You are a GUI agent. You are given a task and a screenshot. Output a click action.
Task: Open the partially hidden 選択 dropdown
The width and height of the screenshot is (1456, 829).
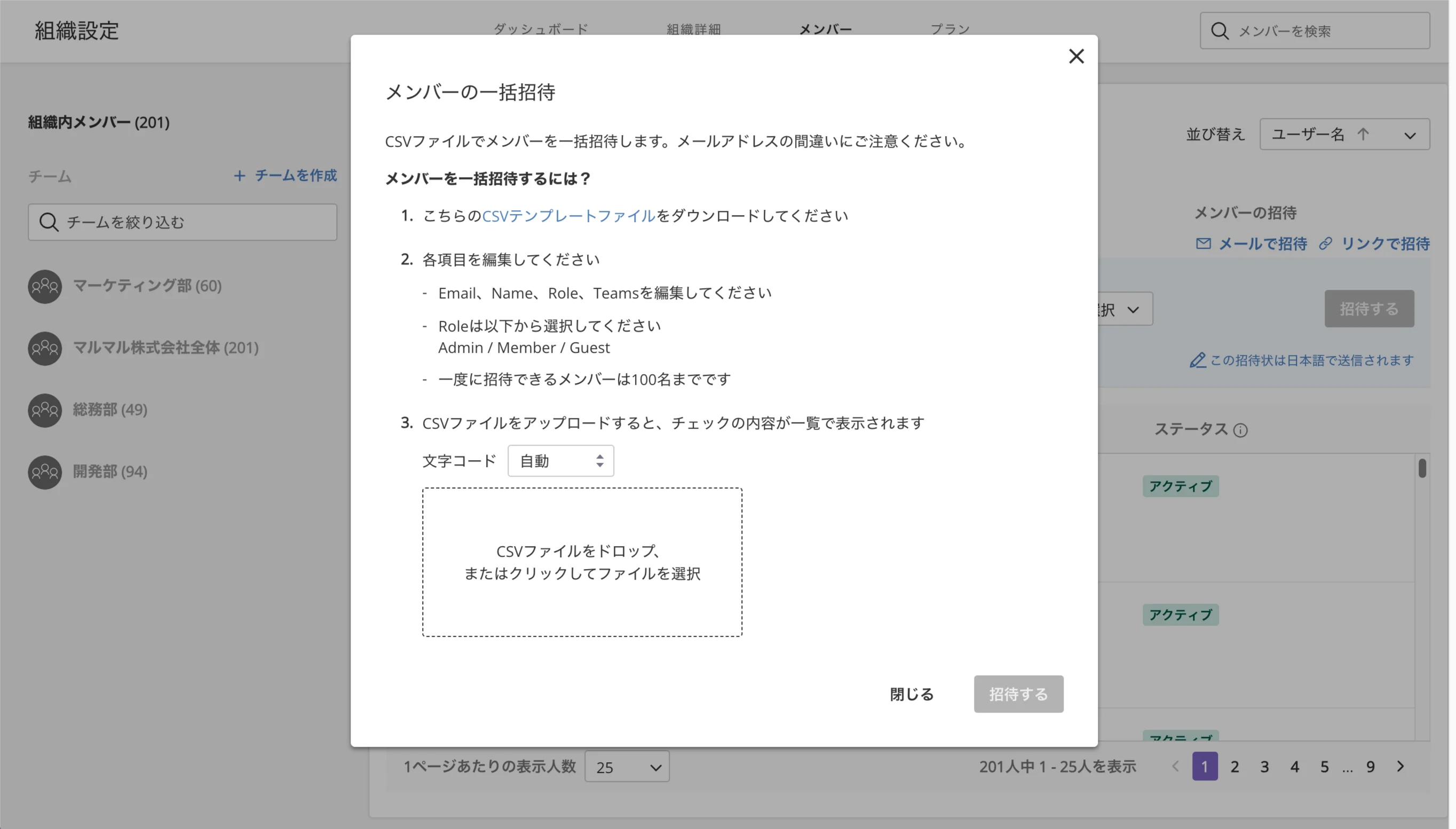click(x=1125, y=309)
